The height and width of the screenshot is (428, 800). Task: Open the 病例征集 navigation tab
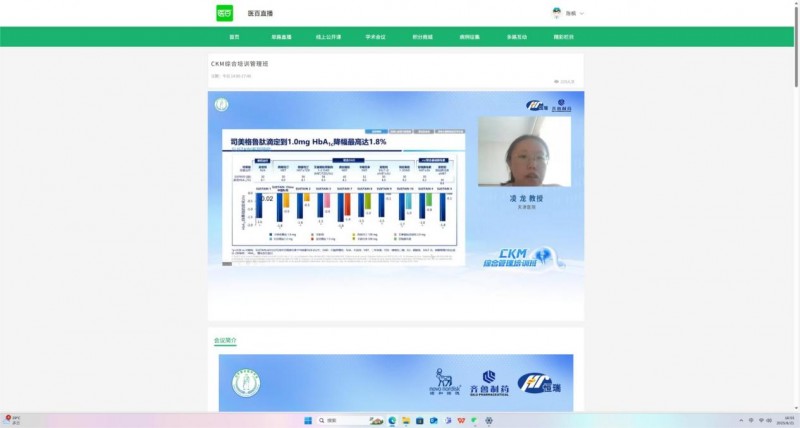(470, 37)
